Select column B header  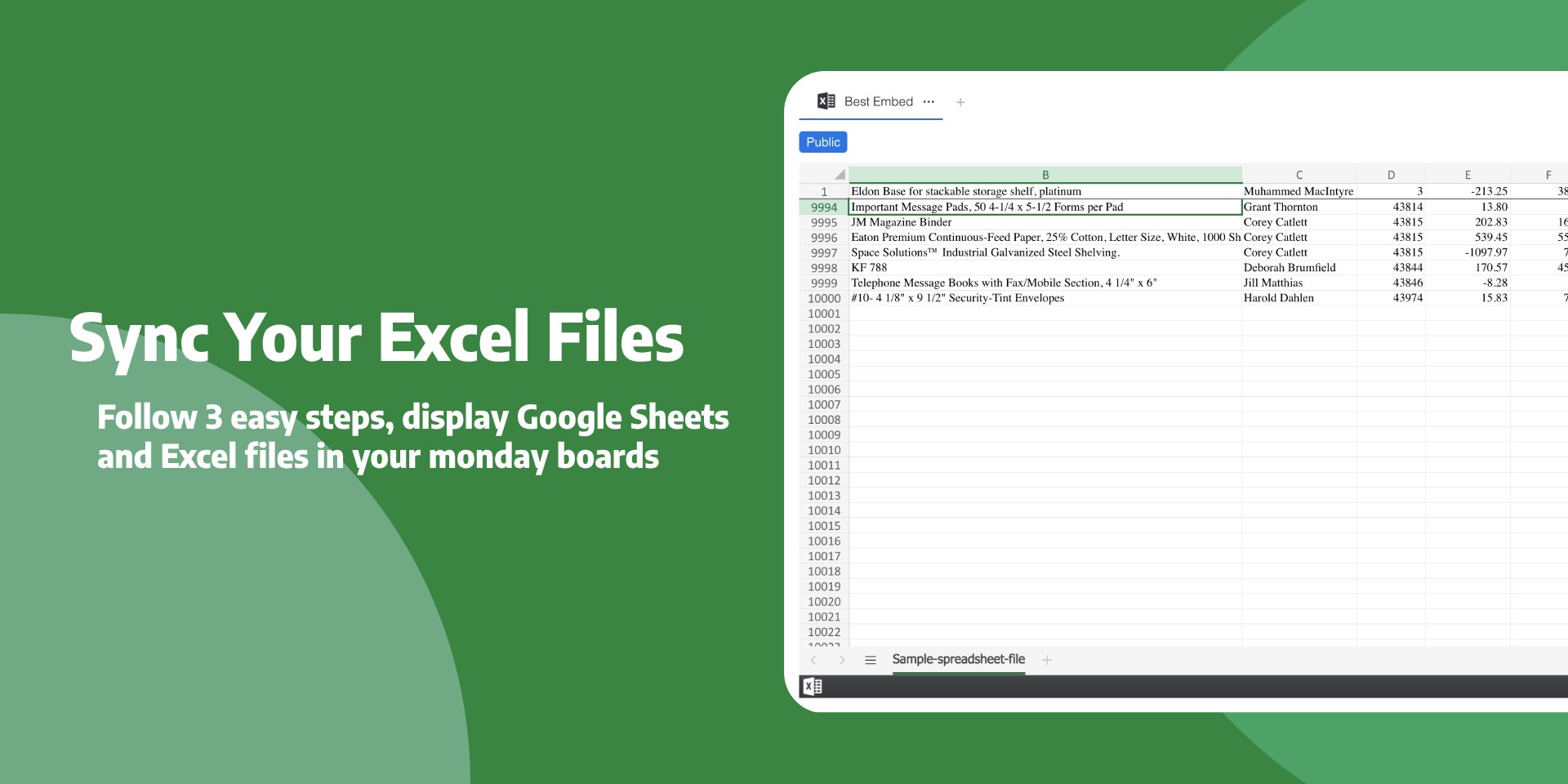coord(1045,175)
